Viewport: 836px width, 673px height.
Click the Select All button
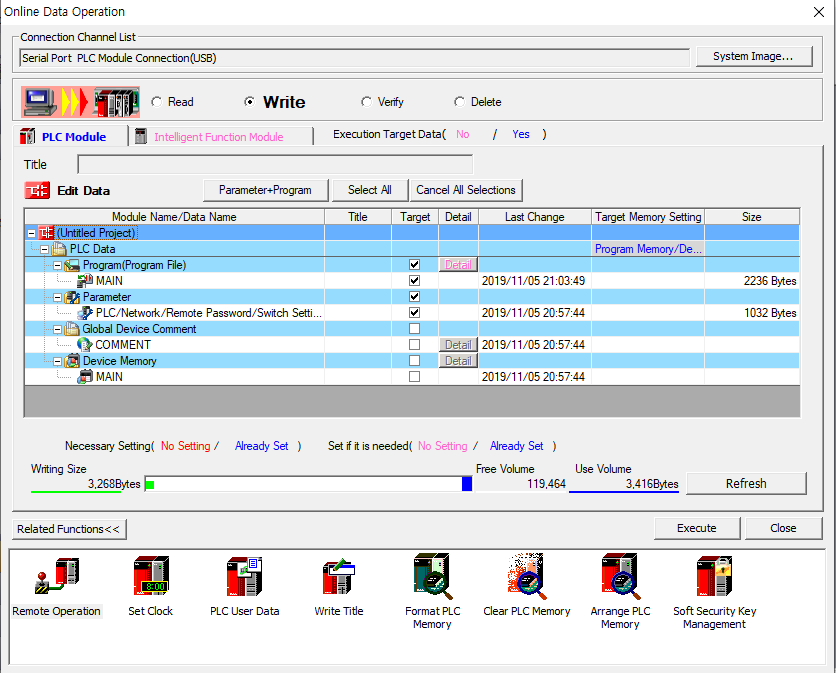click(369, 190)
